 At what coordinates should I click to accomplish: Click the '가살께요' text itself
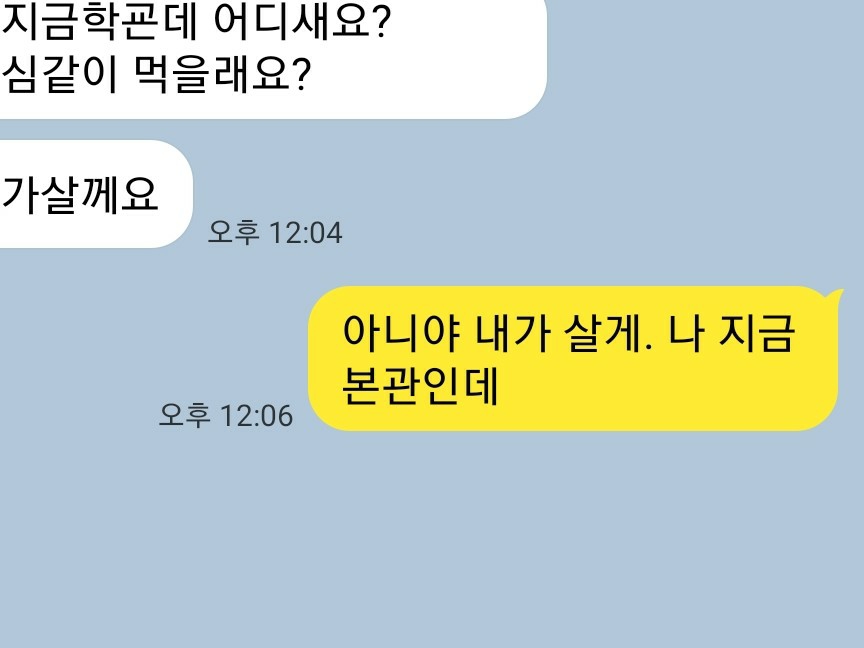(x=80, y=195)
